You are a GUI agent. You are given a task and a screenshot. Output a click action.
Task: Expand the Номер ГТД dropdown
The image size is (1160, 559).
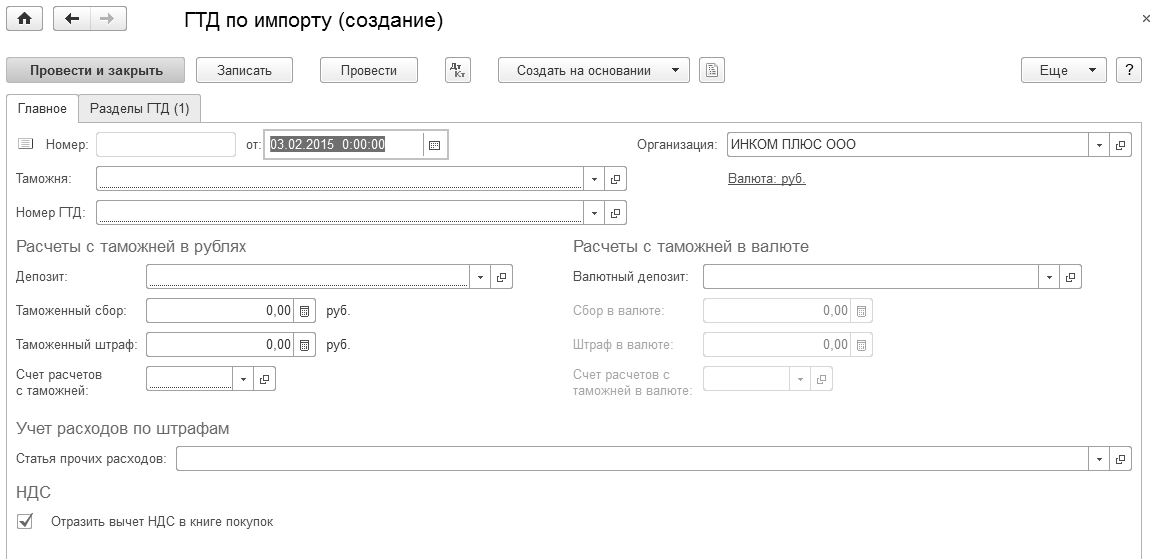(594, 213)
